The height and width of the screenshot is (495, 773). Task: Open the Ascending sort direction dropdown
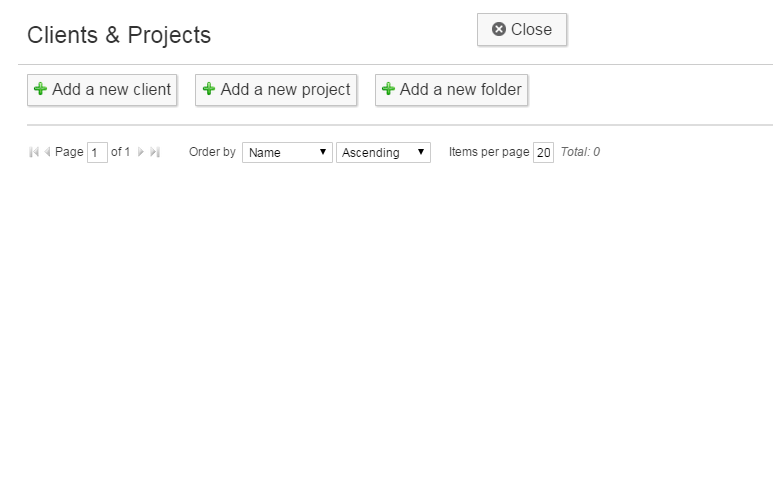click(x=384, y=152)
